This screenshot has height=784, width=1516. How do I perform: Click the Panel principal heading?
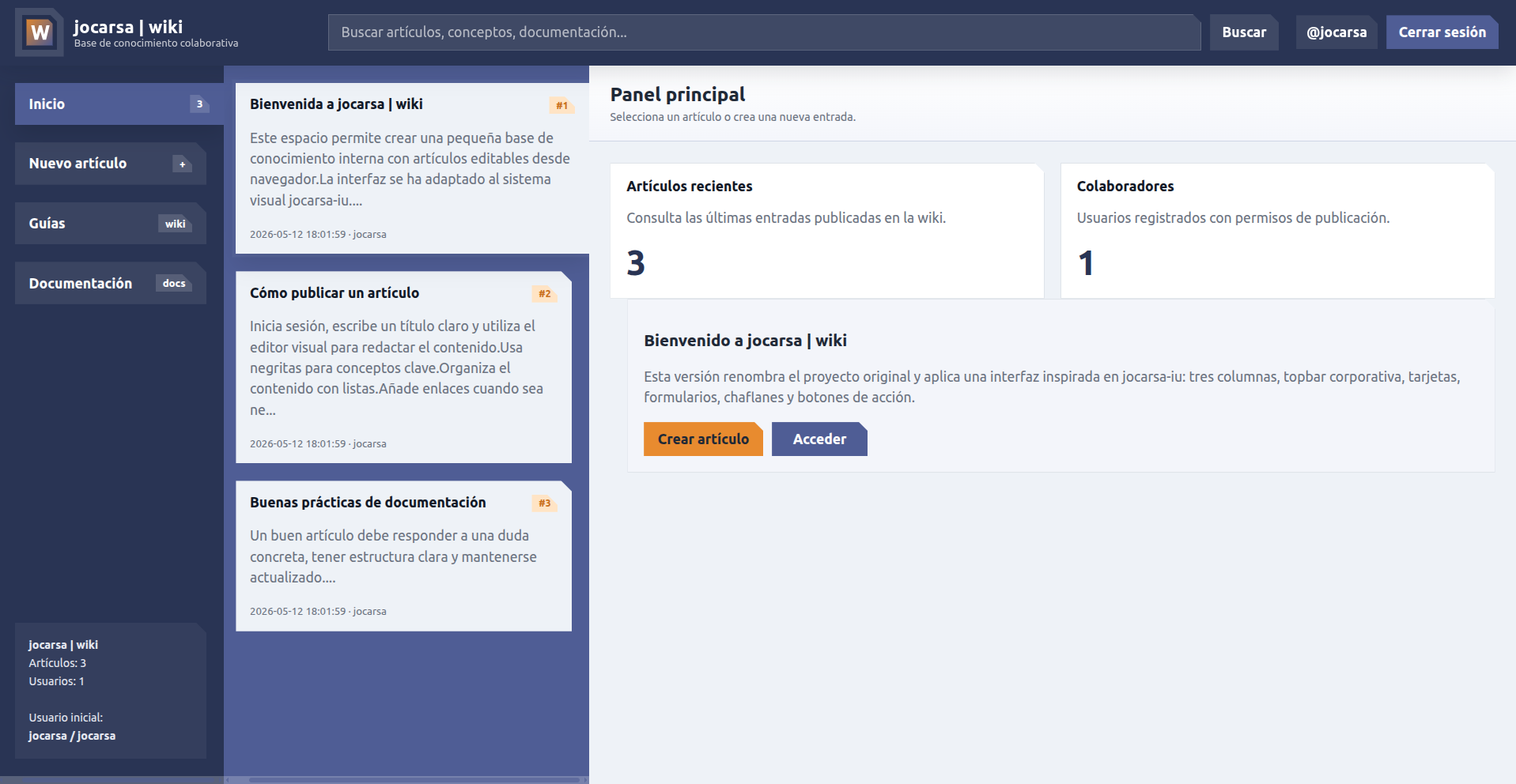click(678, 95)
